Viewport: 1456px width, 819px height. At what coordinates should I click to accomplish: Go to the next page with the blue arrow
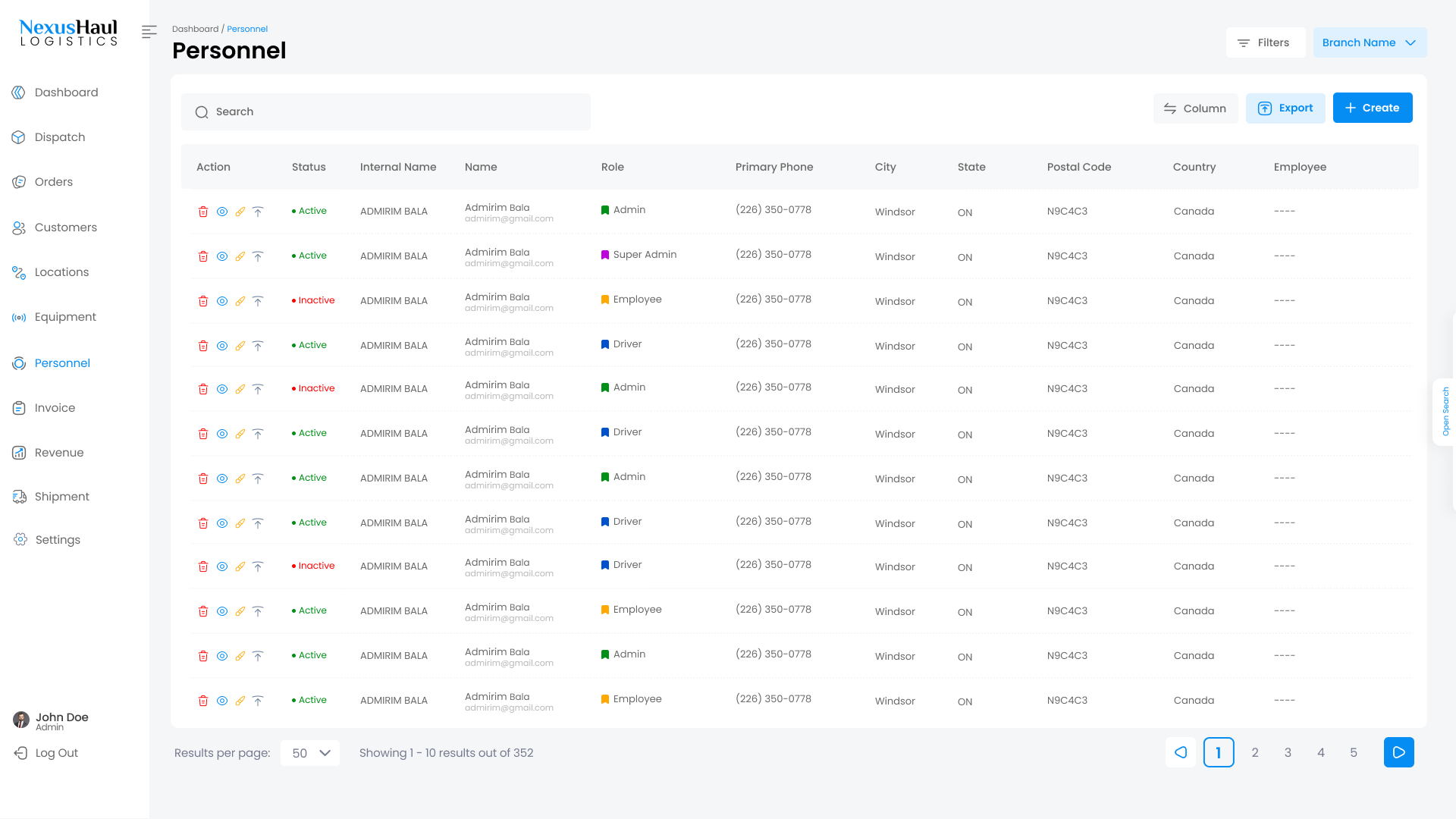coord(1399,752)
